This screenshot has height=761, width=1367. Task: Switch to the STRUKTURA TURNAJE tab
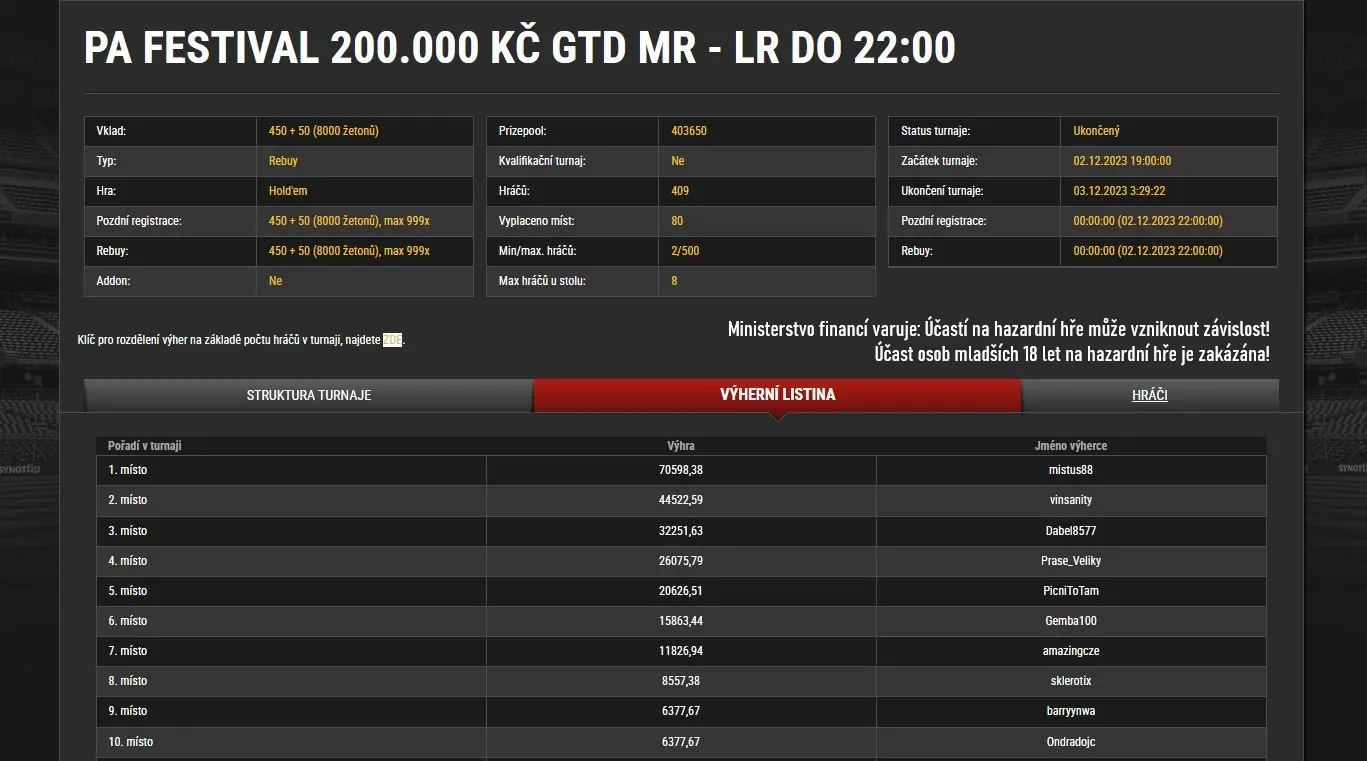tap(309, 395)
